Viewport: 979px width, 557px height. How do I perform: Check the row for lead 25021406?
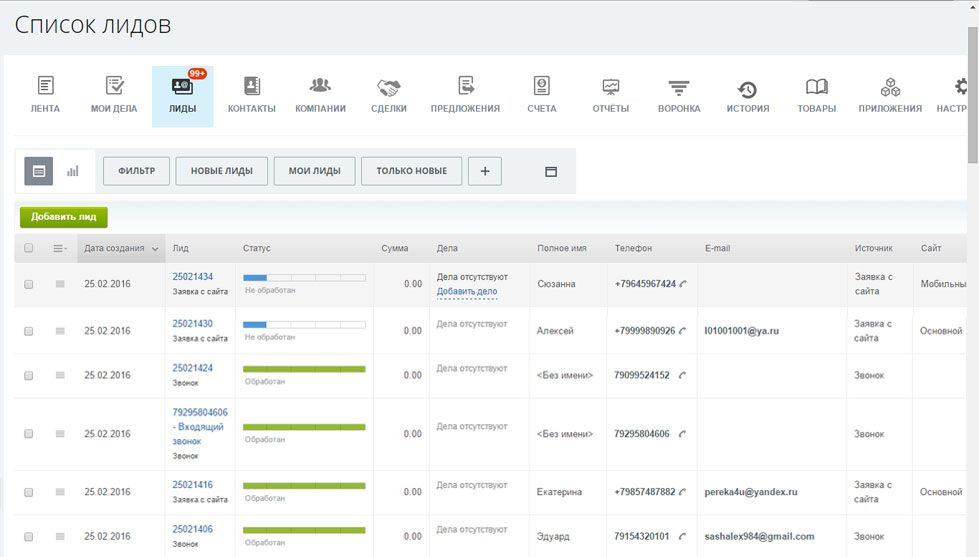[x=29, y=536]
